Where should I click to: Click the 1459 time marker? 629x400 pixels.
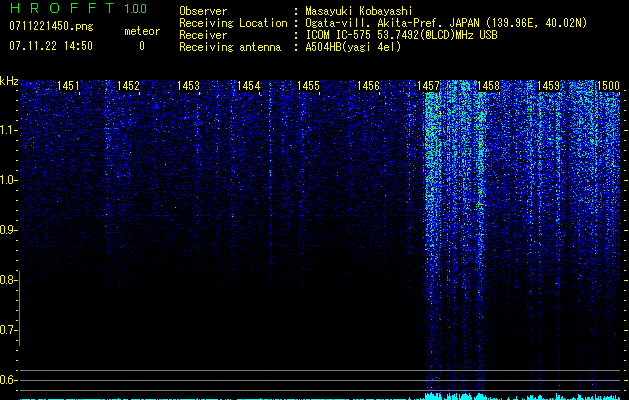[x=548, y=85]
